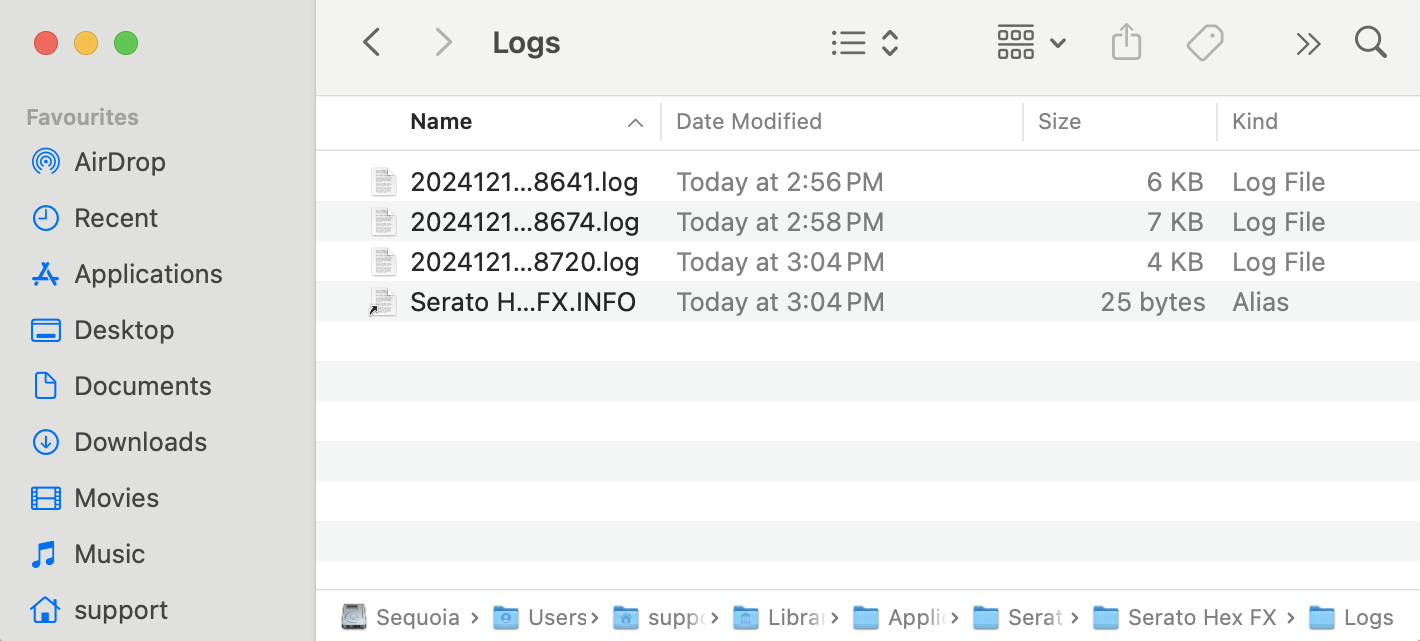Click the Users folder in path bar

pyautogui.click(x=539, y=617)
